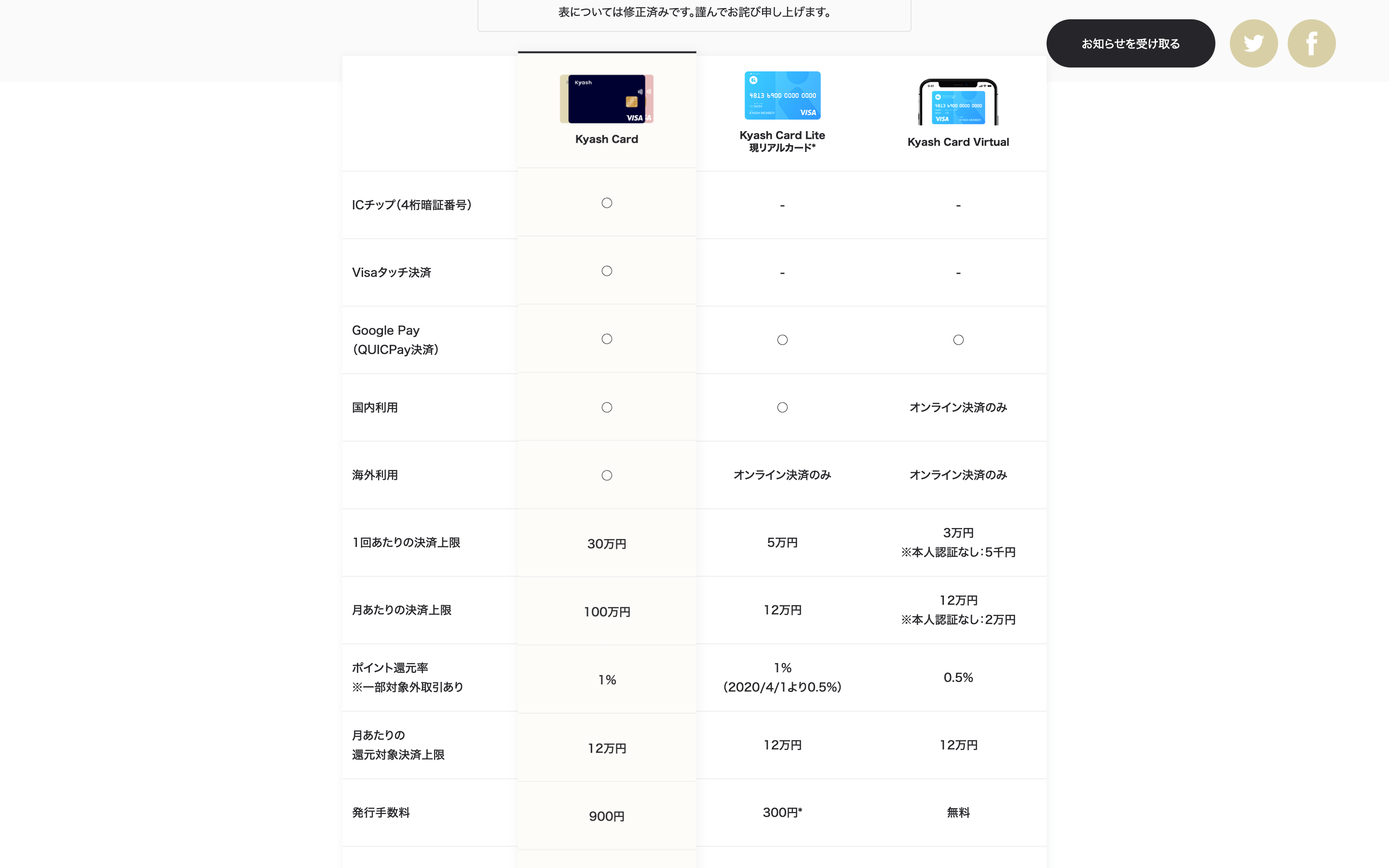Click the ※本人認証なし:5千円 note
Screen dimensions: 1389x868
pos(958,552)
